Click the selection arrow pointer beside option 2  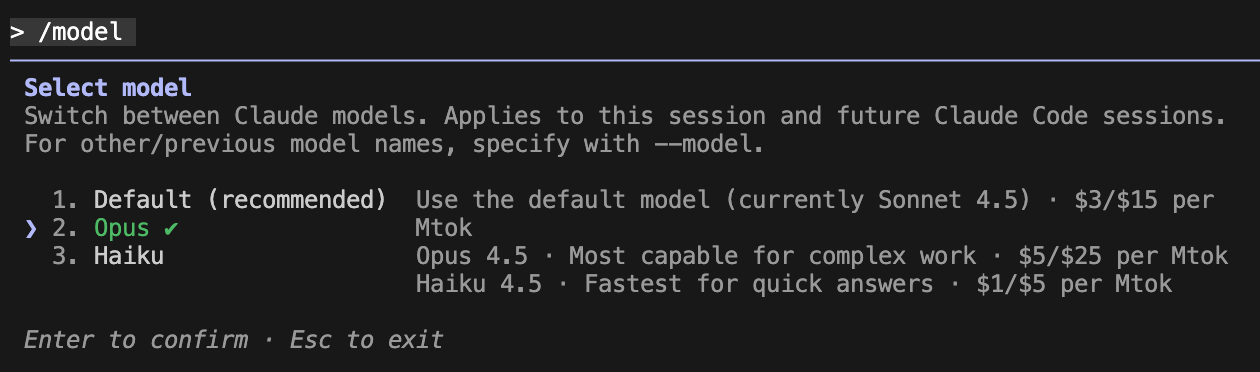[31, 229]
